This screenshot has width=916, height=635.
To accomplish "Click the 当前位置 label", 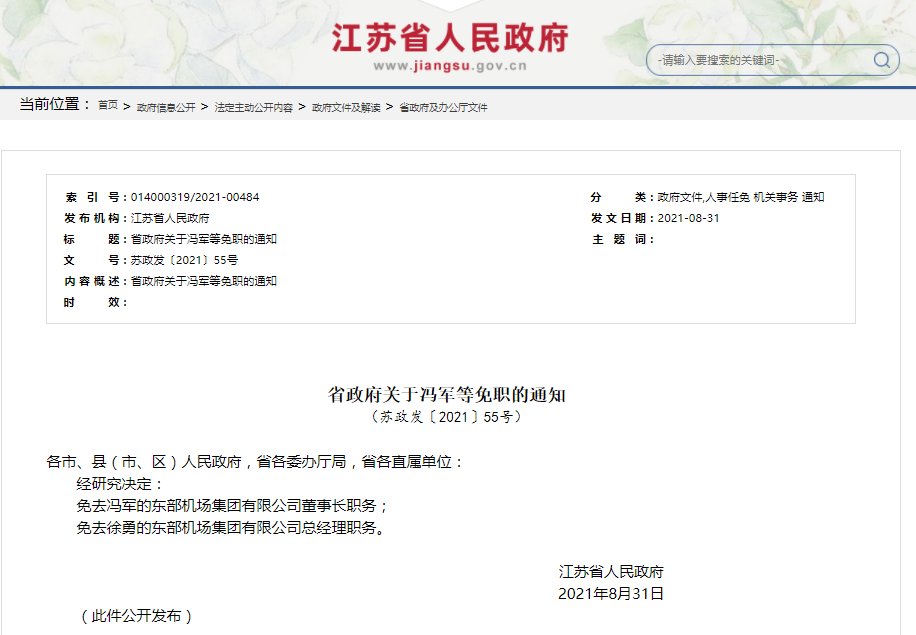I will point(55,105).
